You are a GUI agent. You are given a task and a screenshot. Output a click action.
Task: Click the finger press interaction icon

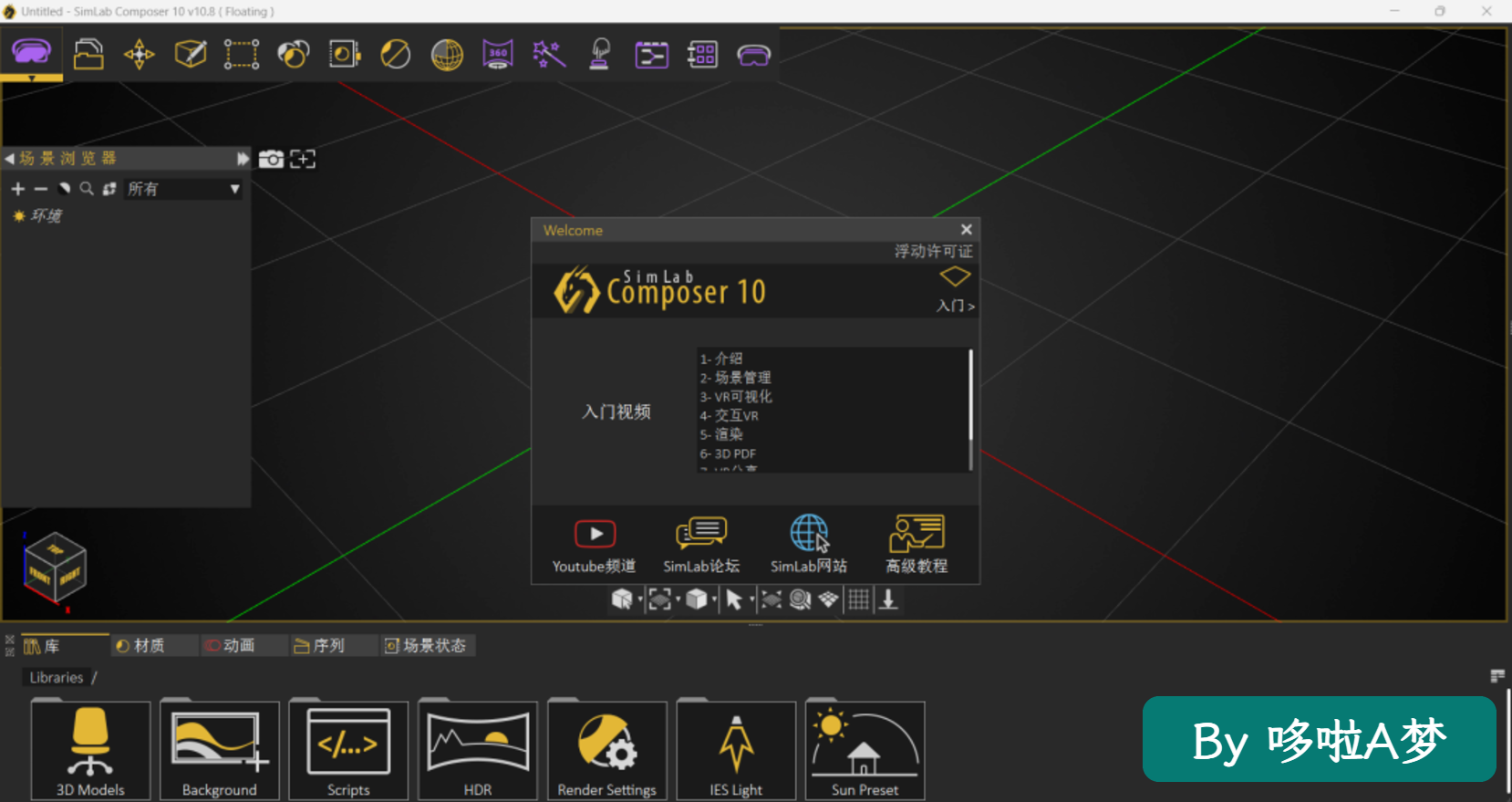[x=600, y=54]
